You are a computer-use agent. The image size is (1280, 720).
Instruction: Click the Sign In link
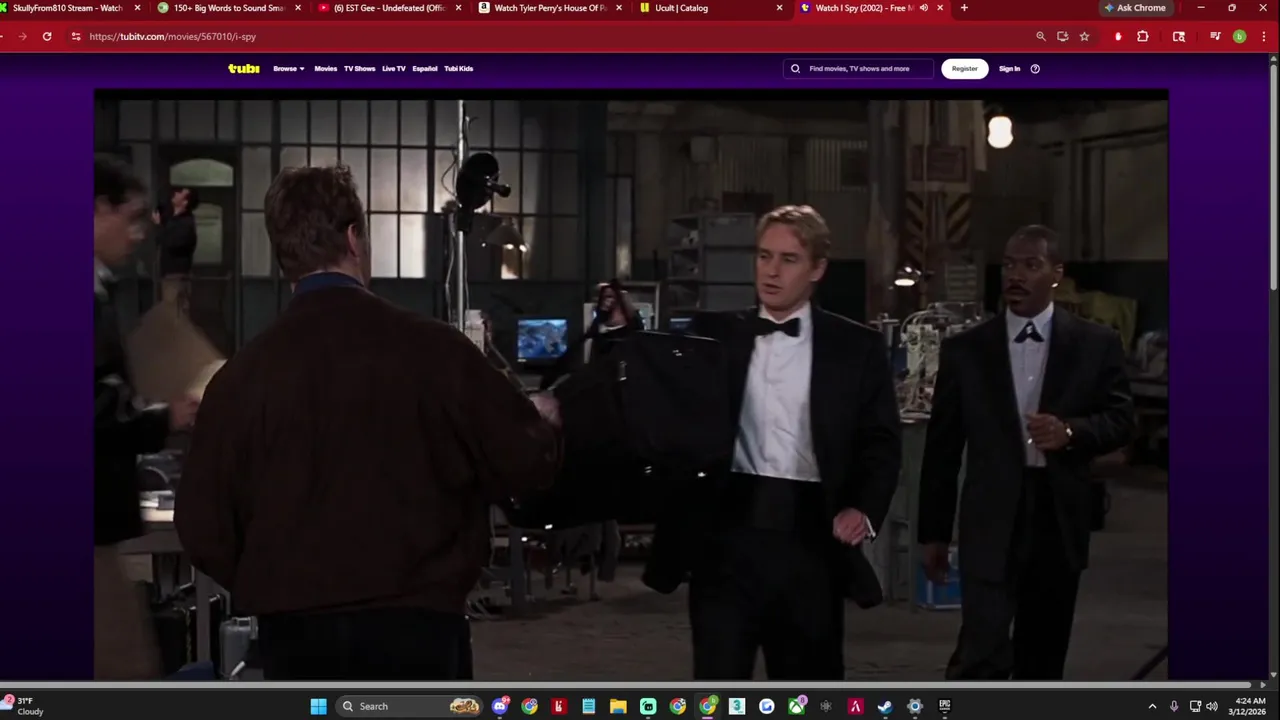1010,69
